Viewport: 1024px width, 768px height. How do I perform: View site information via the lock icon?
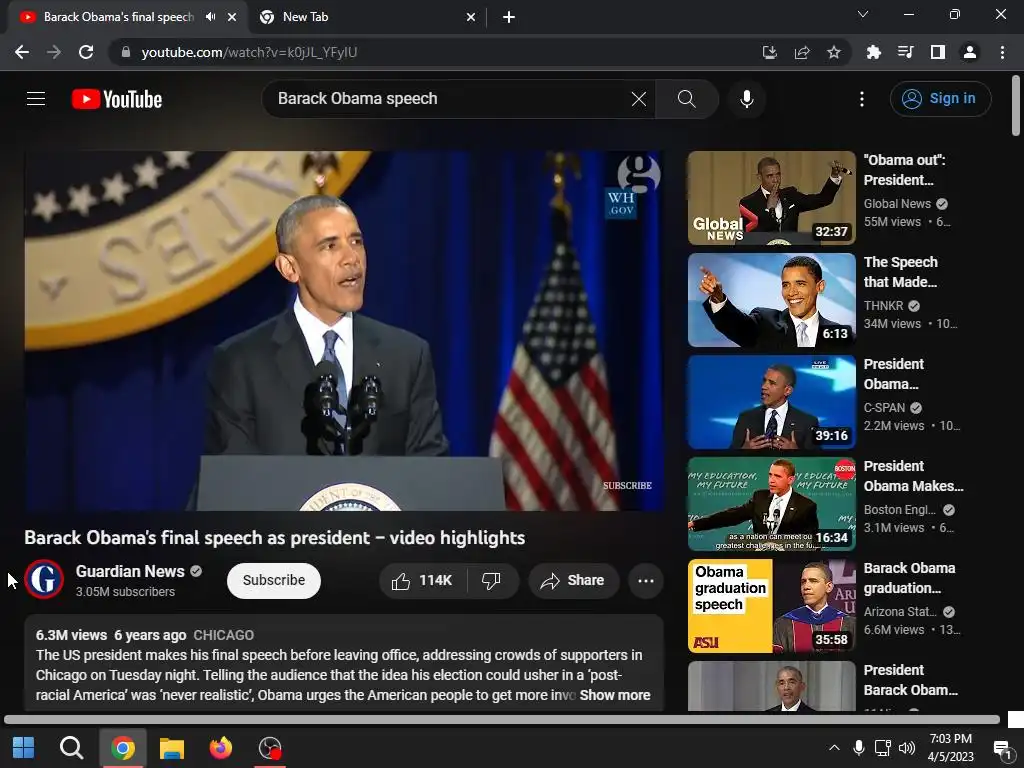pos(126,52)
